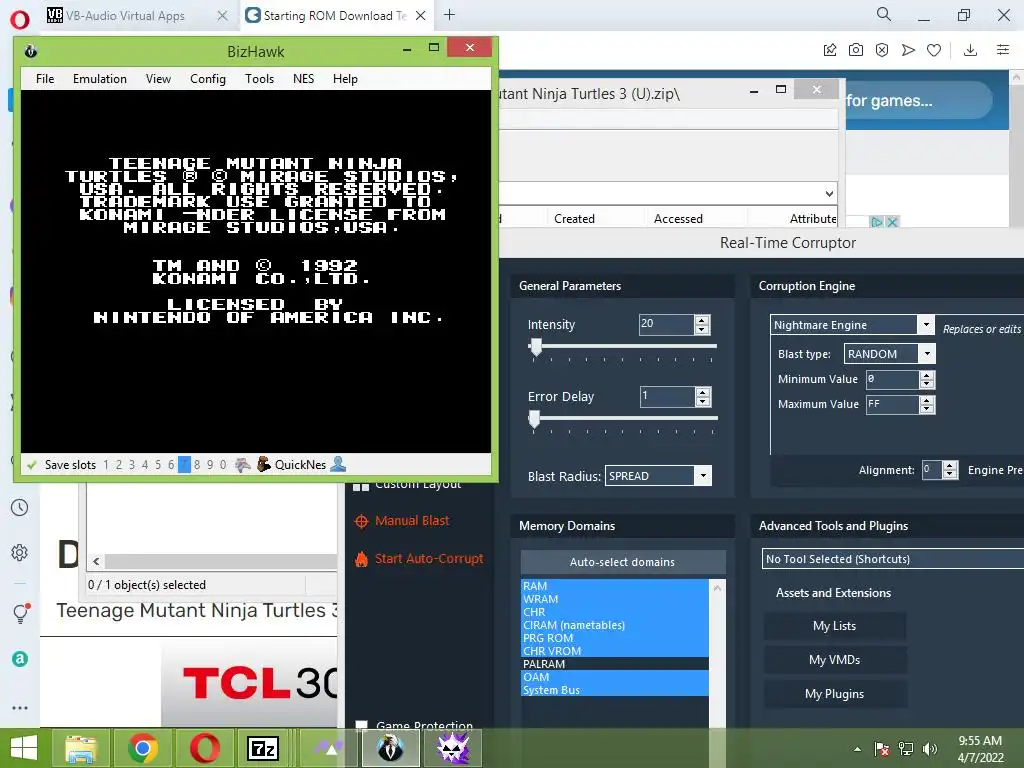Image resolution: width=1024 pixels, height=768 pixels.
Task: Launch Chrome from the taskbar
Action: [x=142, y=748]
